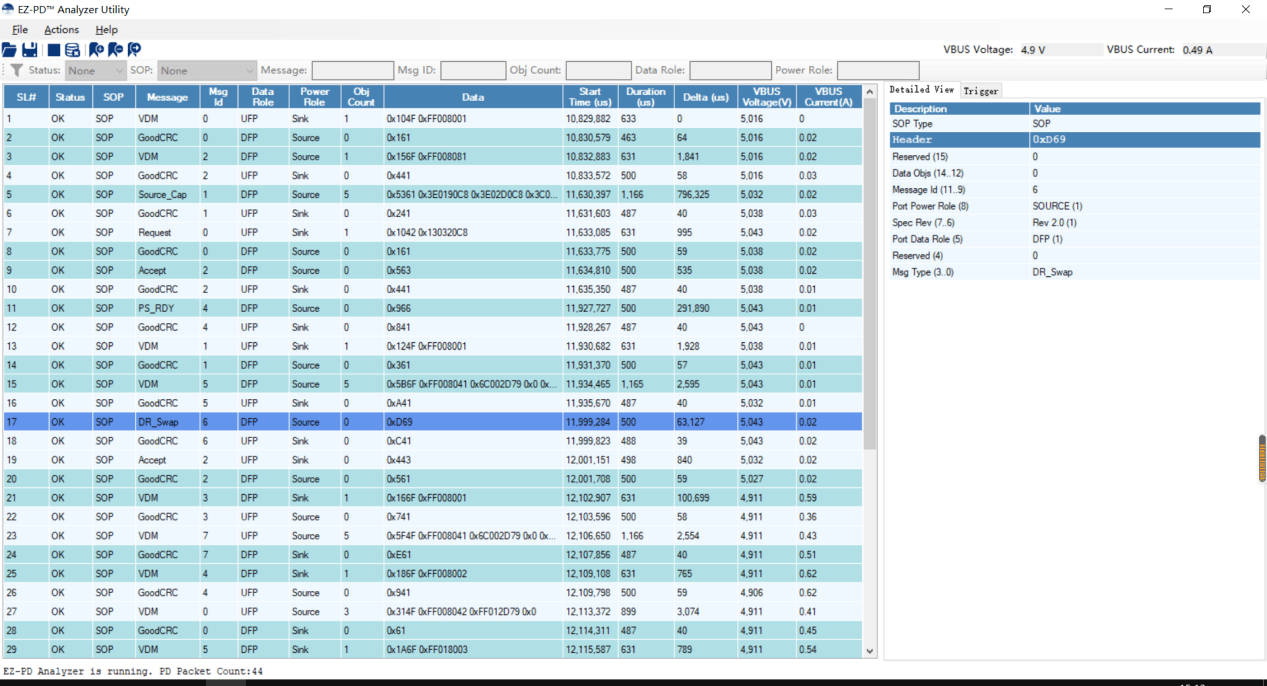Image resolution: width=1267 pixels, height=686 pixels.
Task: Click the Message filter input field
Action: coord(352,71)
